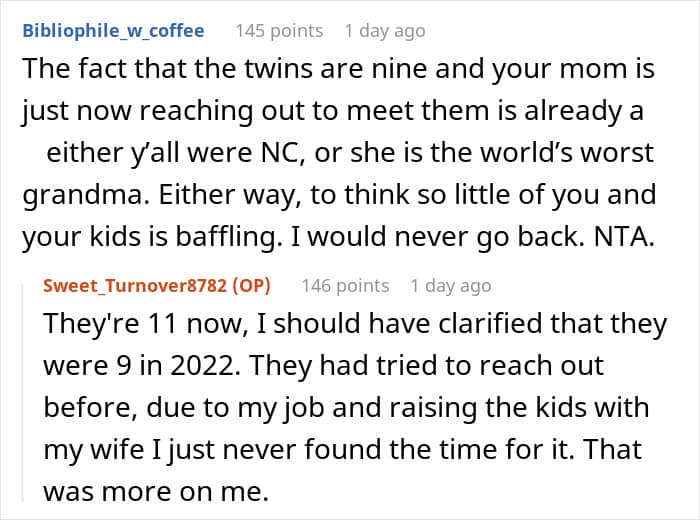Click the "146 points" score

(x=345, y=286)
